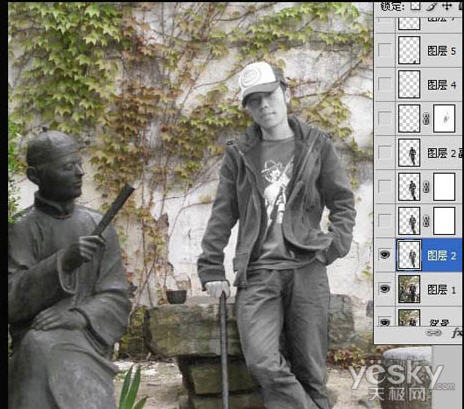Viewport: 464px width, 409px height.
Task: Enable the lock transparent pixels icon
Action: 415,6
